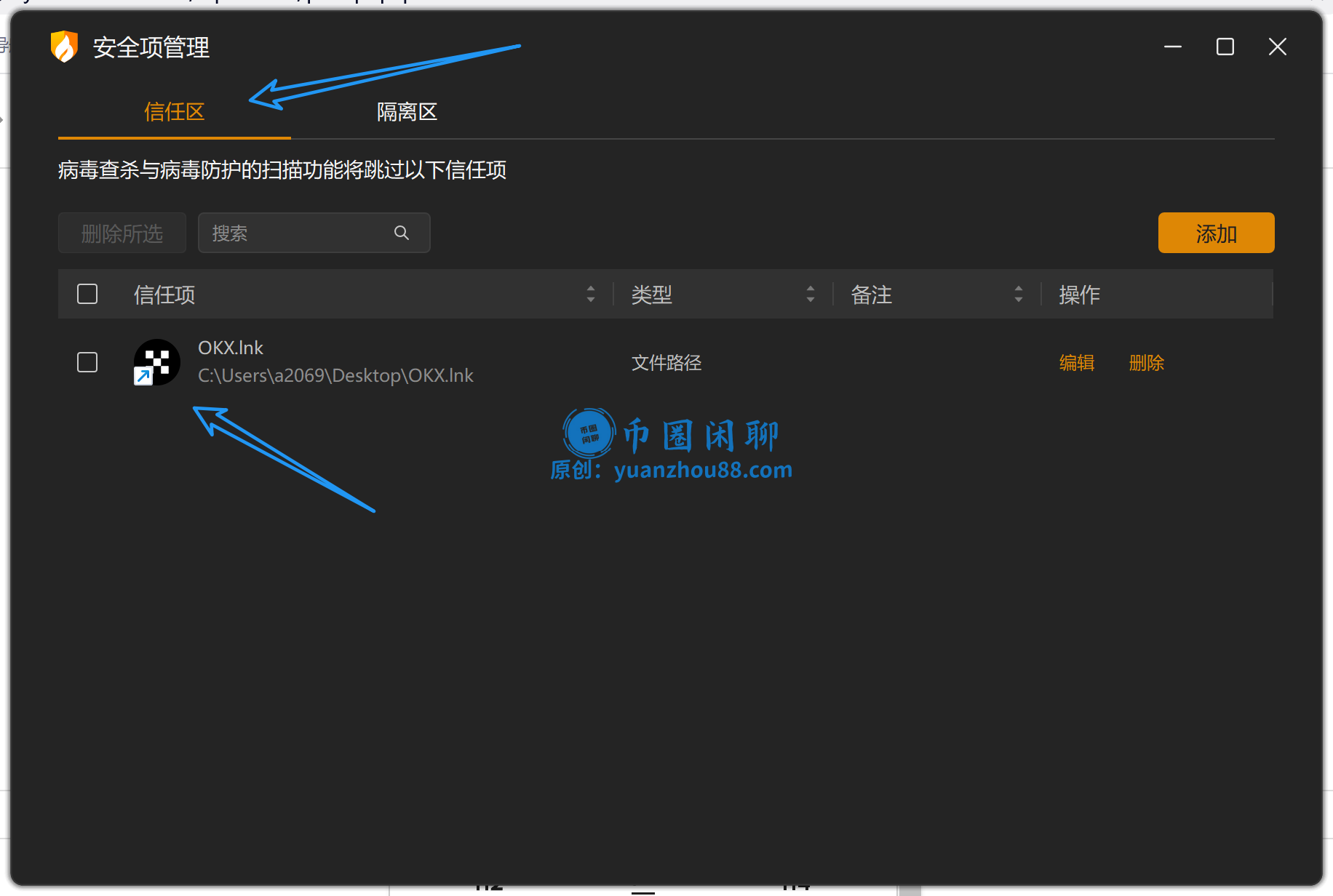Switch to the 隔离区 tab

pos(406,112)
